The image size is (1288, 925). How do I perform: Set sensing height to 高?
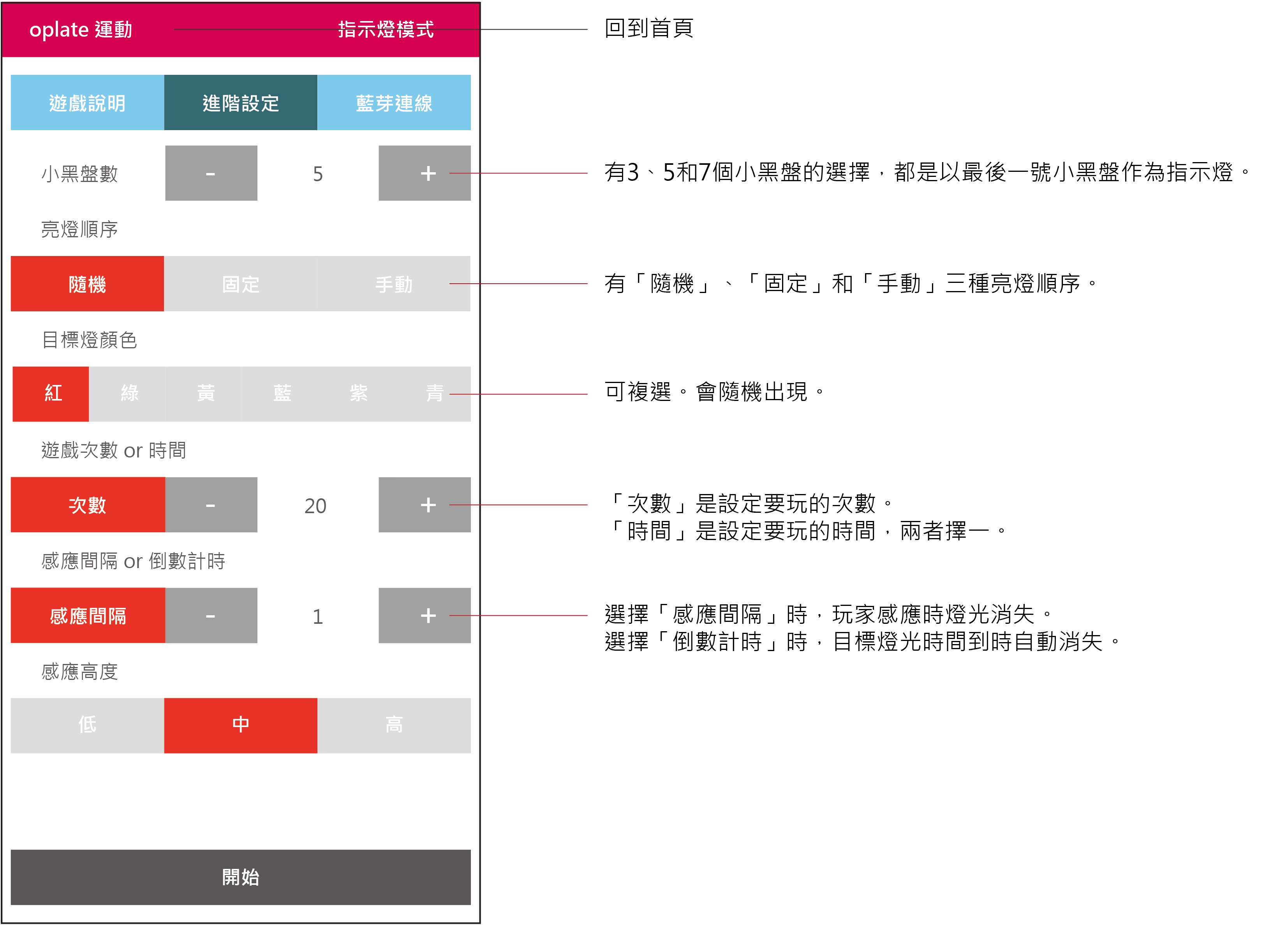click(x=393, y=726)
